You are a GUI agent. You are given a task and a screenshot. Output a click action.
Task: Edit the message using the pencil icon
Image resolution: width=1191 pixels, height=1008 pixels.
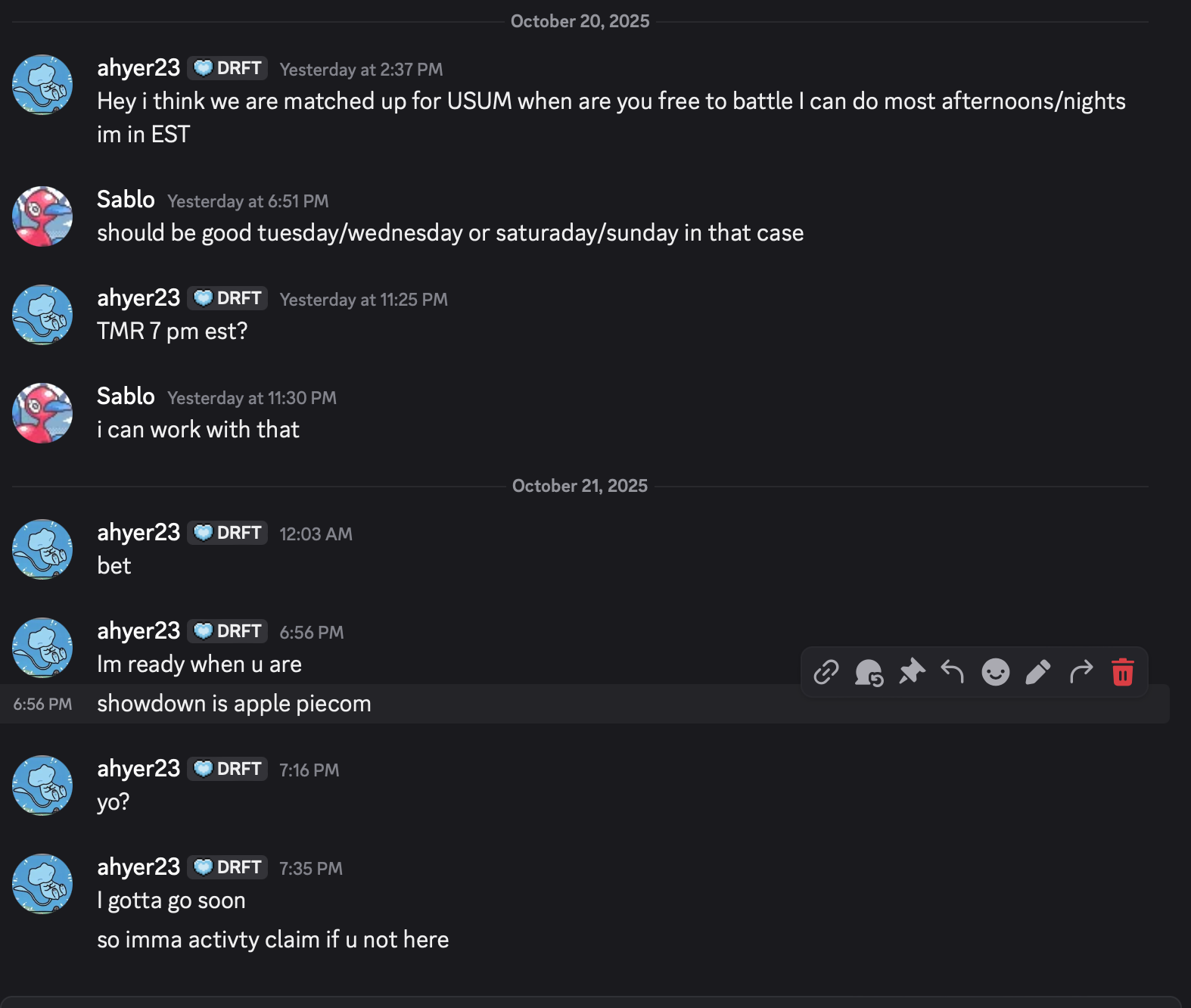point(1038,672)
